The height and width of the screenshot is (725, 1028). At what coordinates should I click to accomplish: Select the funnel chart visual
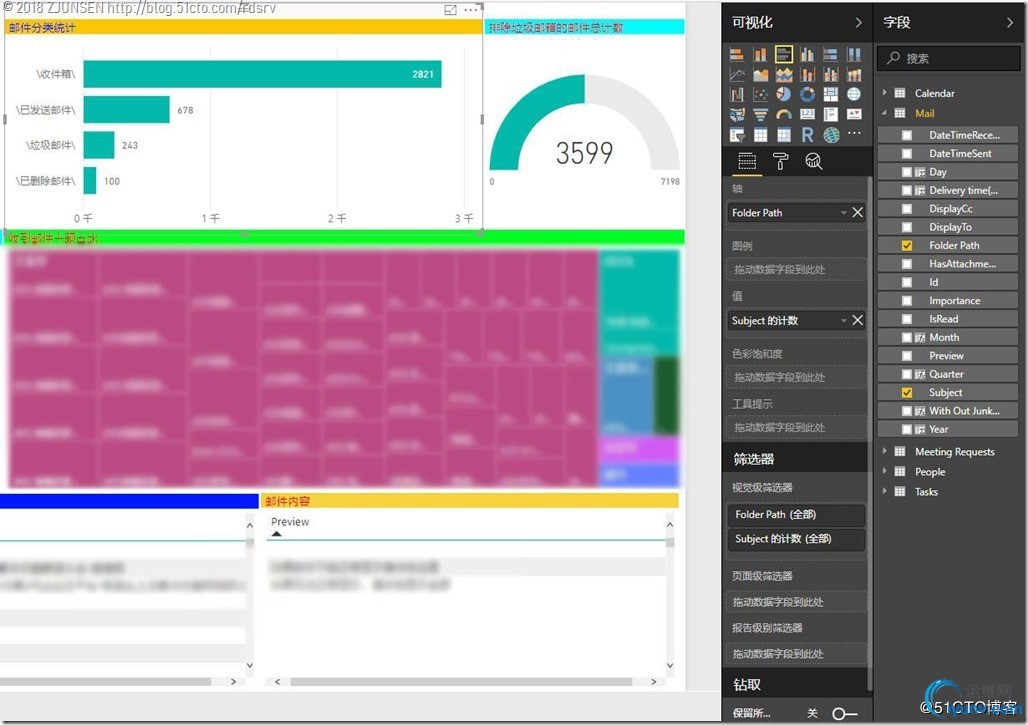[x=761, y=115]
